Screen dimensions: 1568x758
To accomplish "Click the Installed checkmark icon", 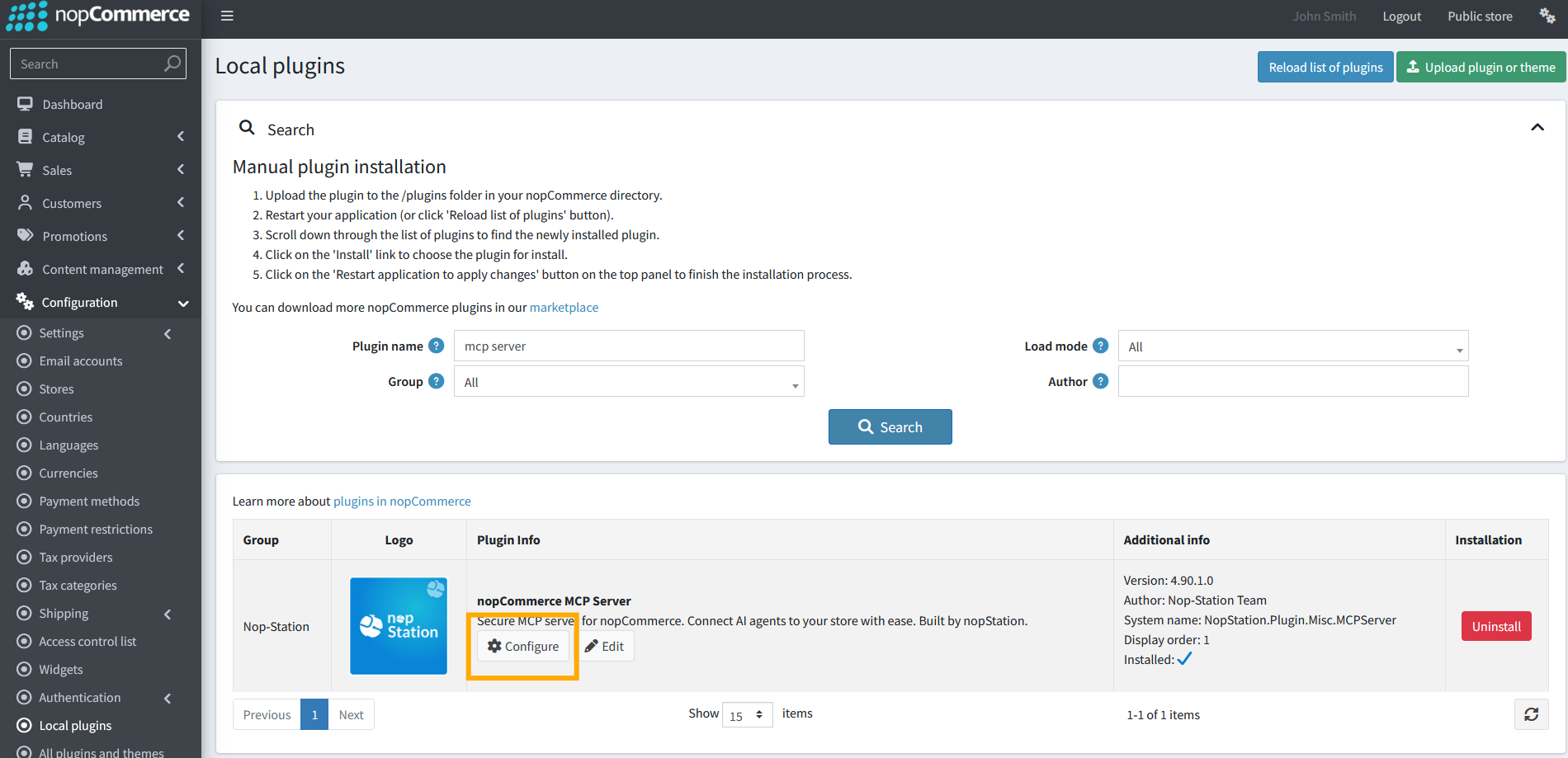I will [x=1184, y=658].
